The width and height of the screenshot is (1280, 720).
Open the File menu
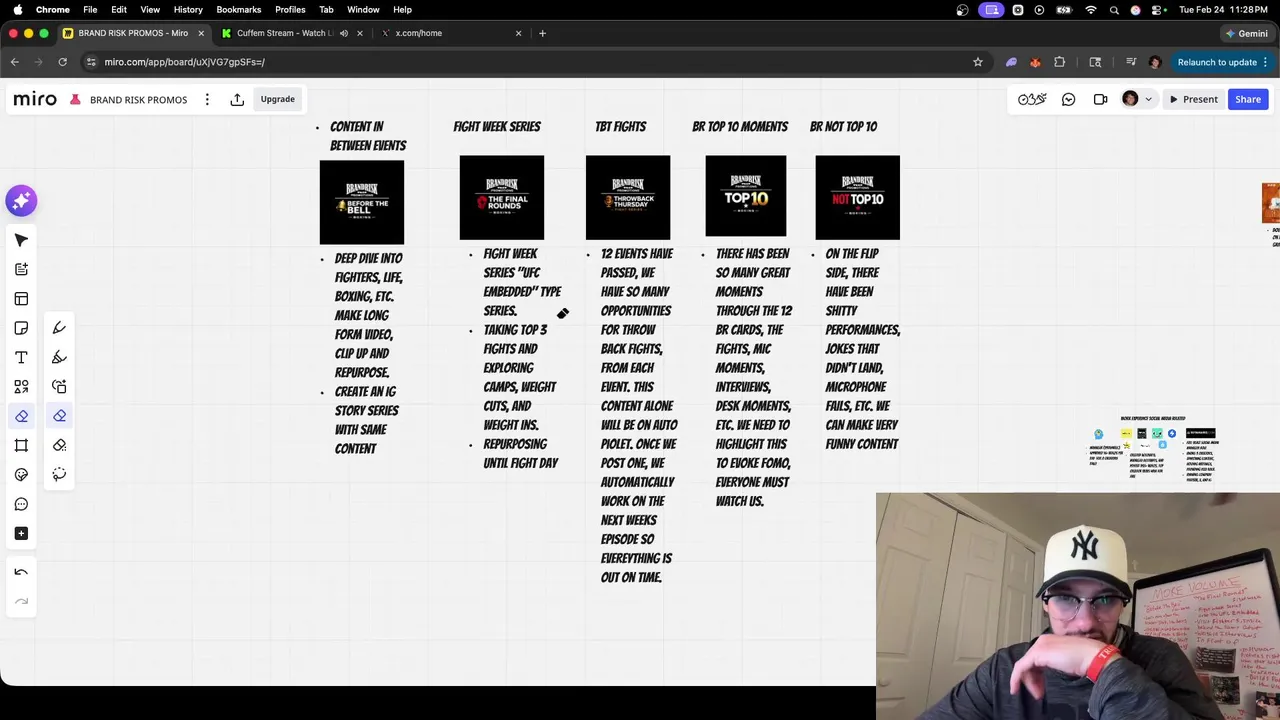pos(90,9)
